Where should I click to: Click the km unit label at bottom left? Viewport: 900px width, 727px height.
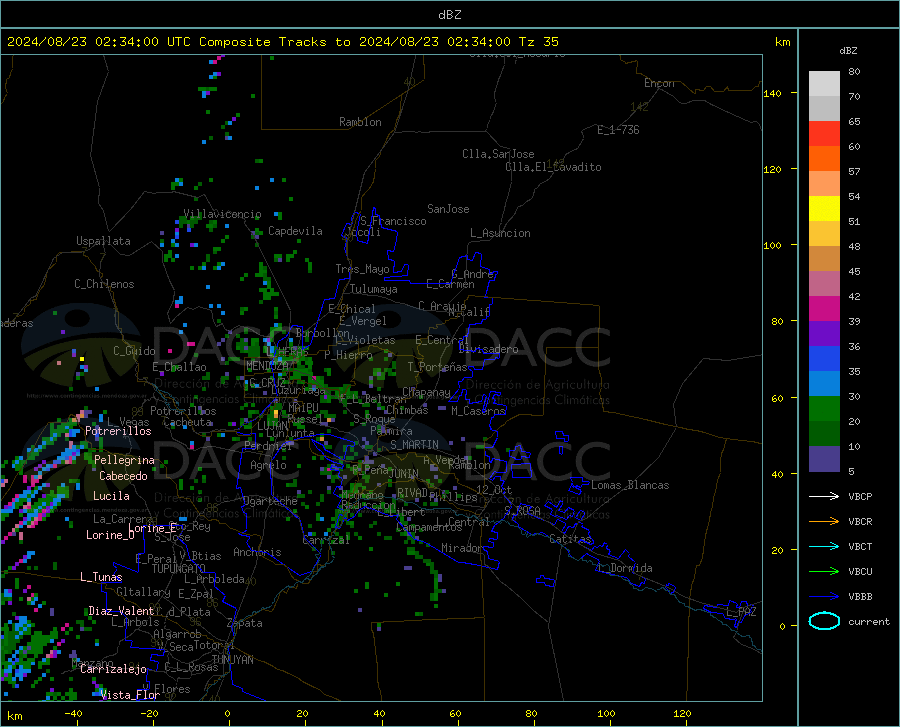[x=15, y=716]
